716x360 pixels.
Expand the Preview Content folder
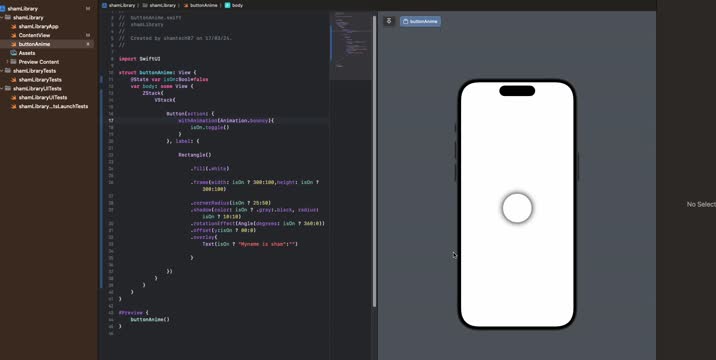click(x=7, y=62)
